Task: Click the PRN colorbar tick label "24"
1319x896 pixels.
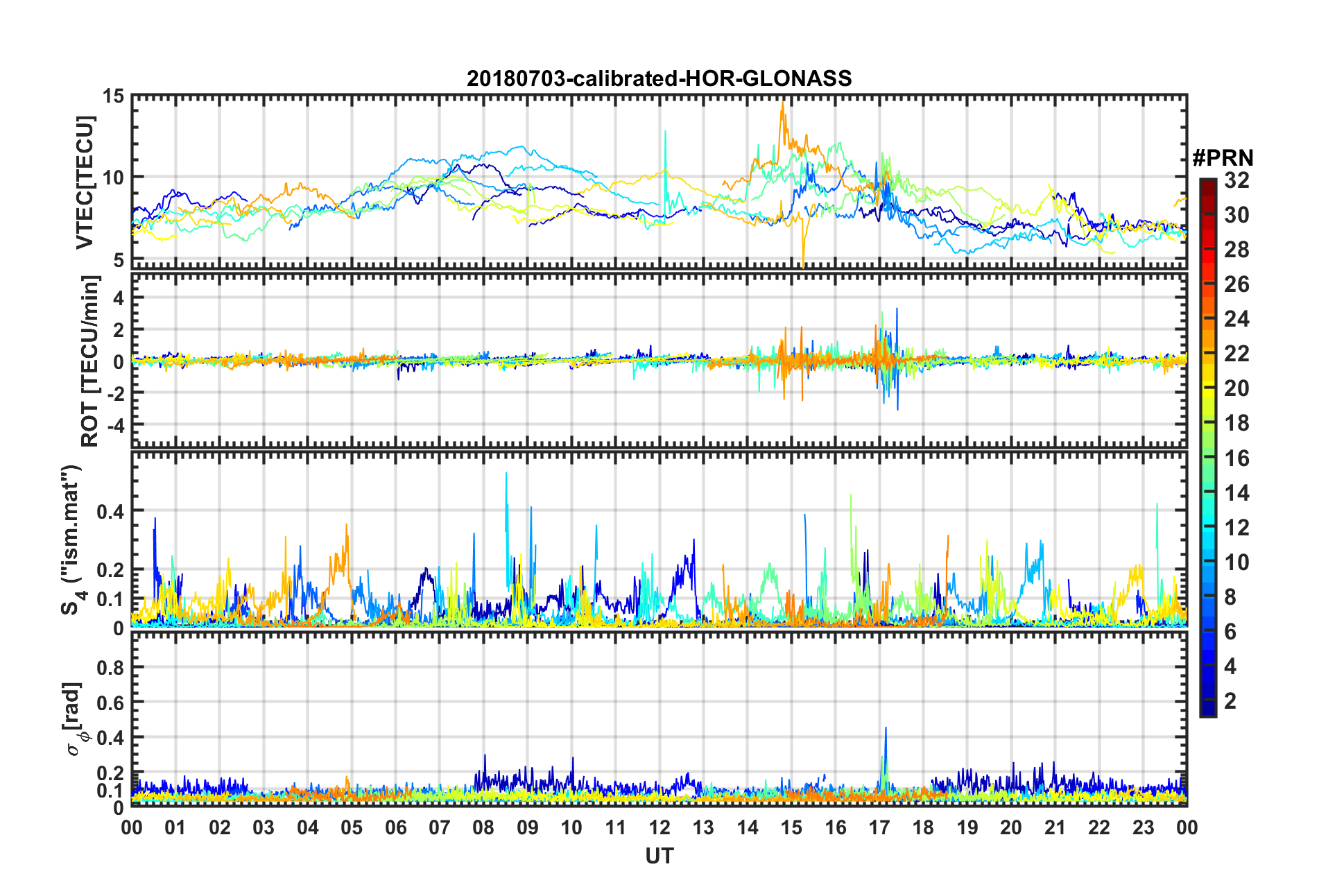Action: tap(1236, 319)
